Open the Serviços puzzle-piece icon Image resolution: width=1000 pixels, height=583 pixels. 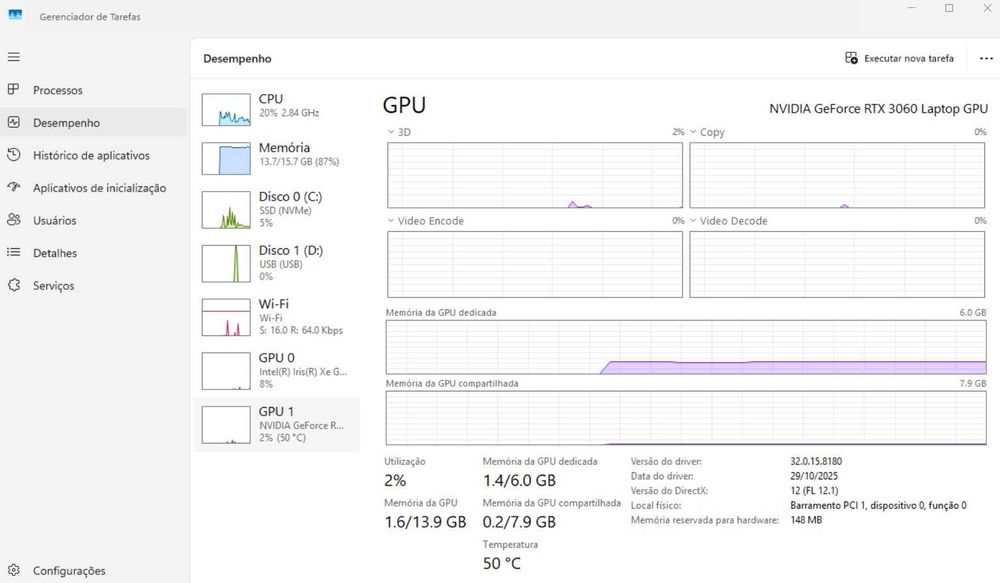[x=13, y=285]
